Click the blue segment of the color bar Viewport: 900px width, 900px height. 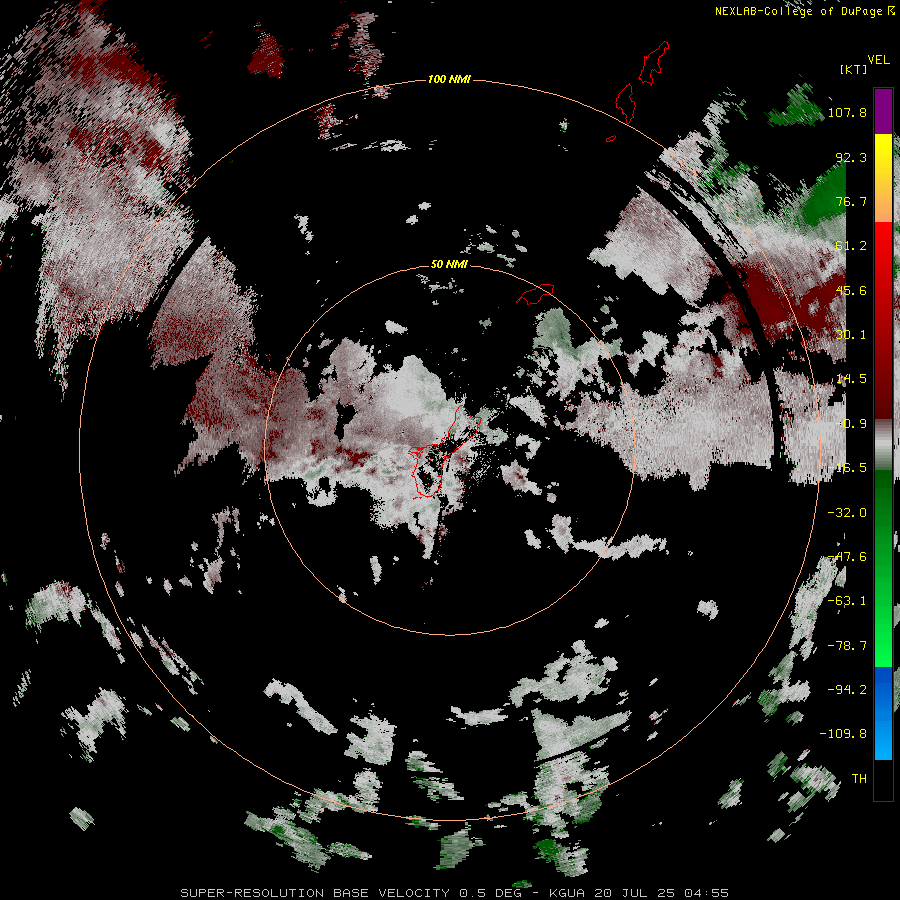pyautogui.click(x=883, y=713)
